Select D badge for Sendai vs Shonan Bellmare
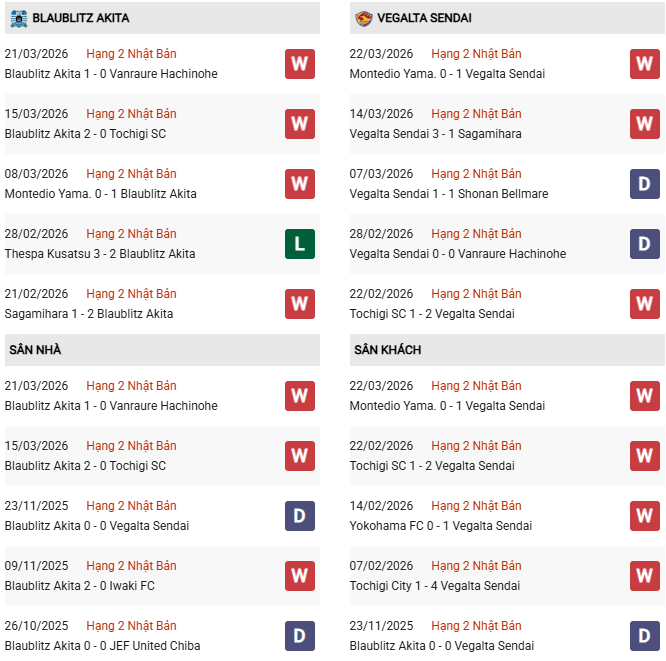This screenshot has width=666, height=661. pos(645,183)
